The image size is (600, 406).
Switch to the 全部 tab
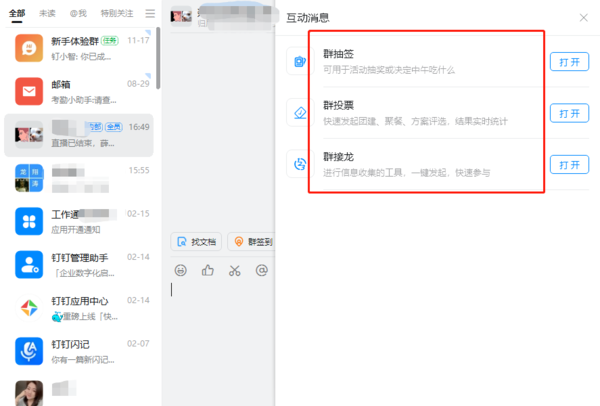pos(17,13)
